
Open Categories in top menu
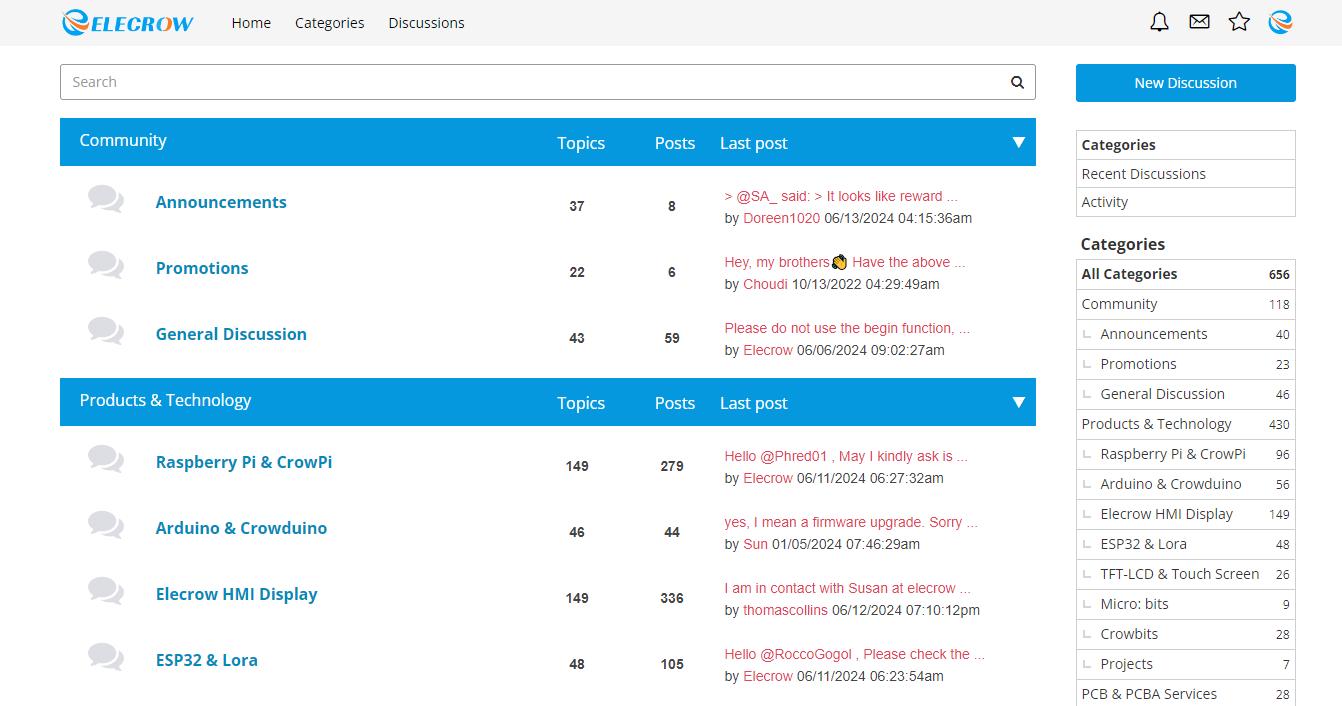tap(329, 22)
